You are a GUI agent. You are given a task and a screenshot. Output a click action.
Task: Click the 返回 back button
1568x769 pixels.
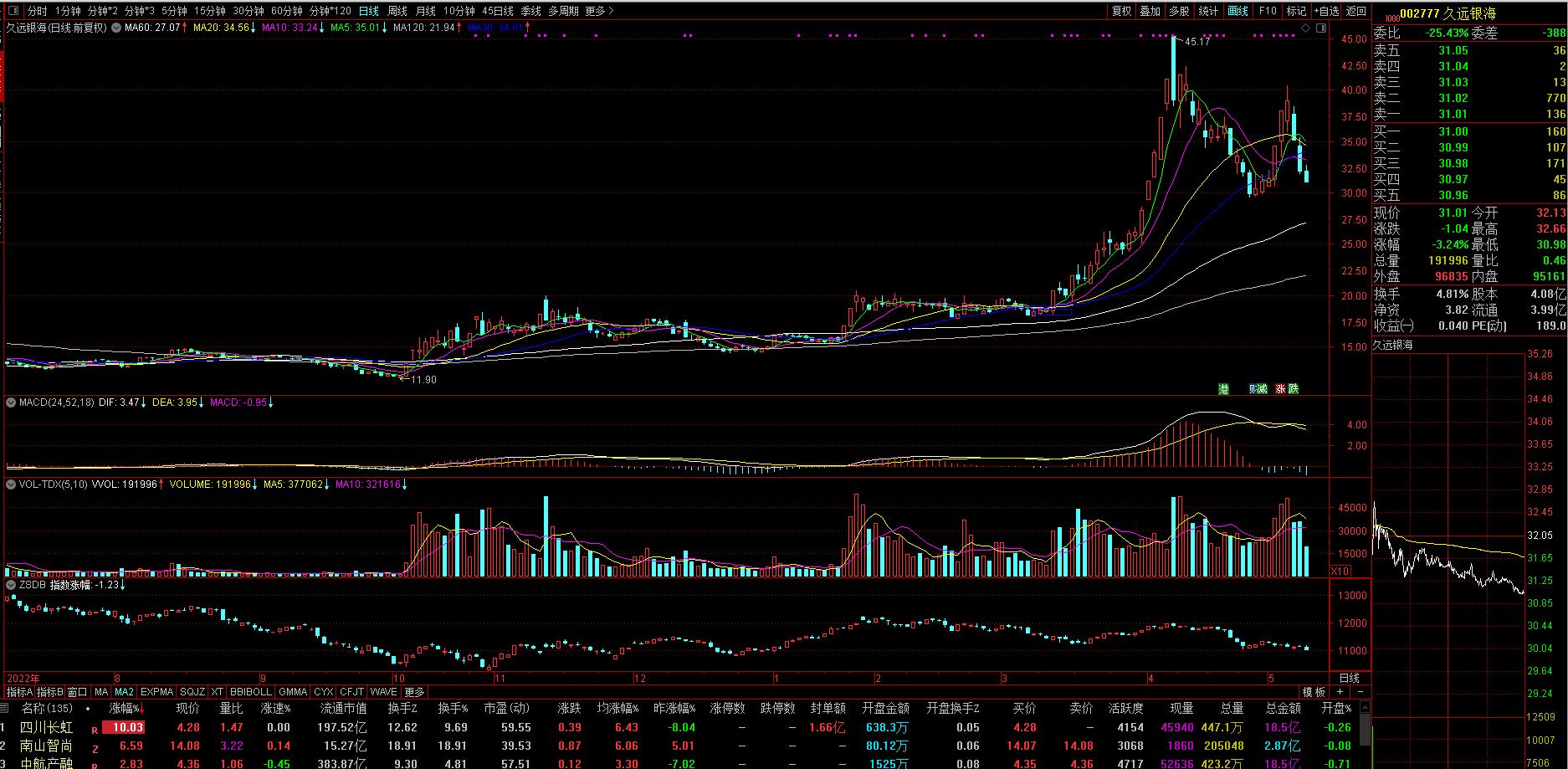pyautogui.click(x=1355, y=11)
